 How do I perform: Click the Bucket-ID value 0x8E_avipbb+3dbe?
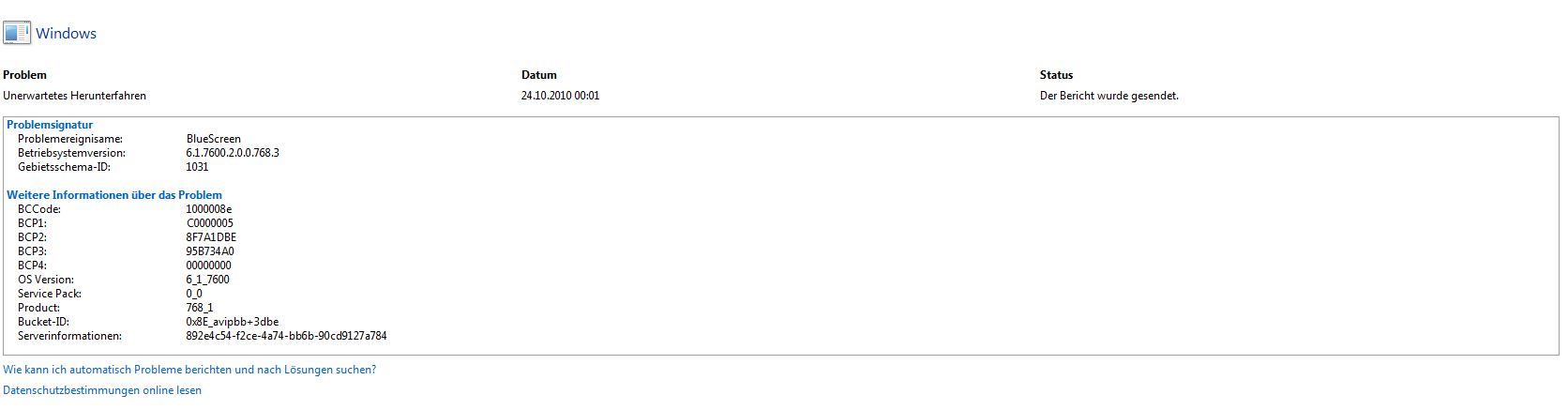tap(233, 322)
